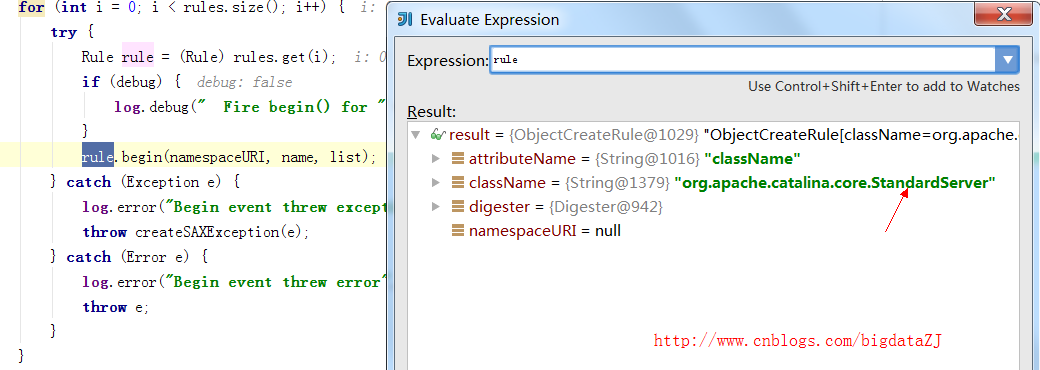The width and height of the screenshot is (1040, 370).
Task: Open the Expression history dropdown arrow
Action: point(1008,60)
